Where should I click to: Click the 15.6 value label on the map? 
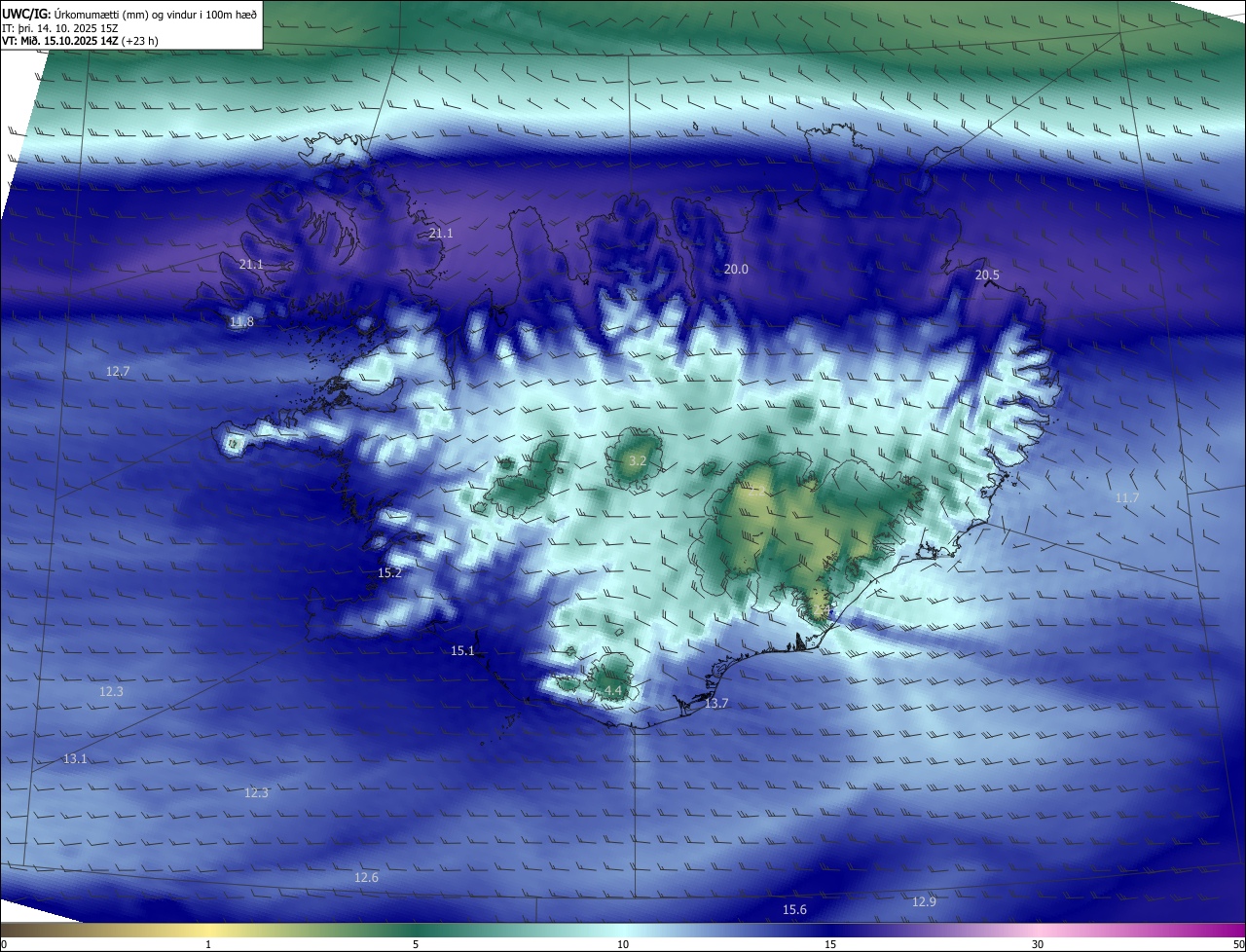click(x=794, y=909)
